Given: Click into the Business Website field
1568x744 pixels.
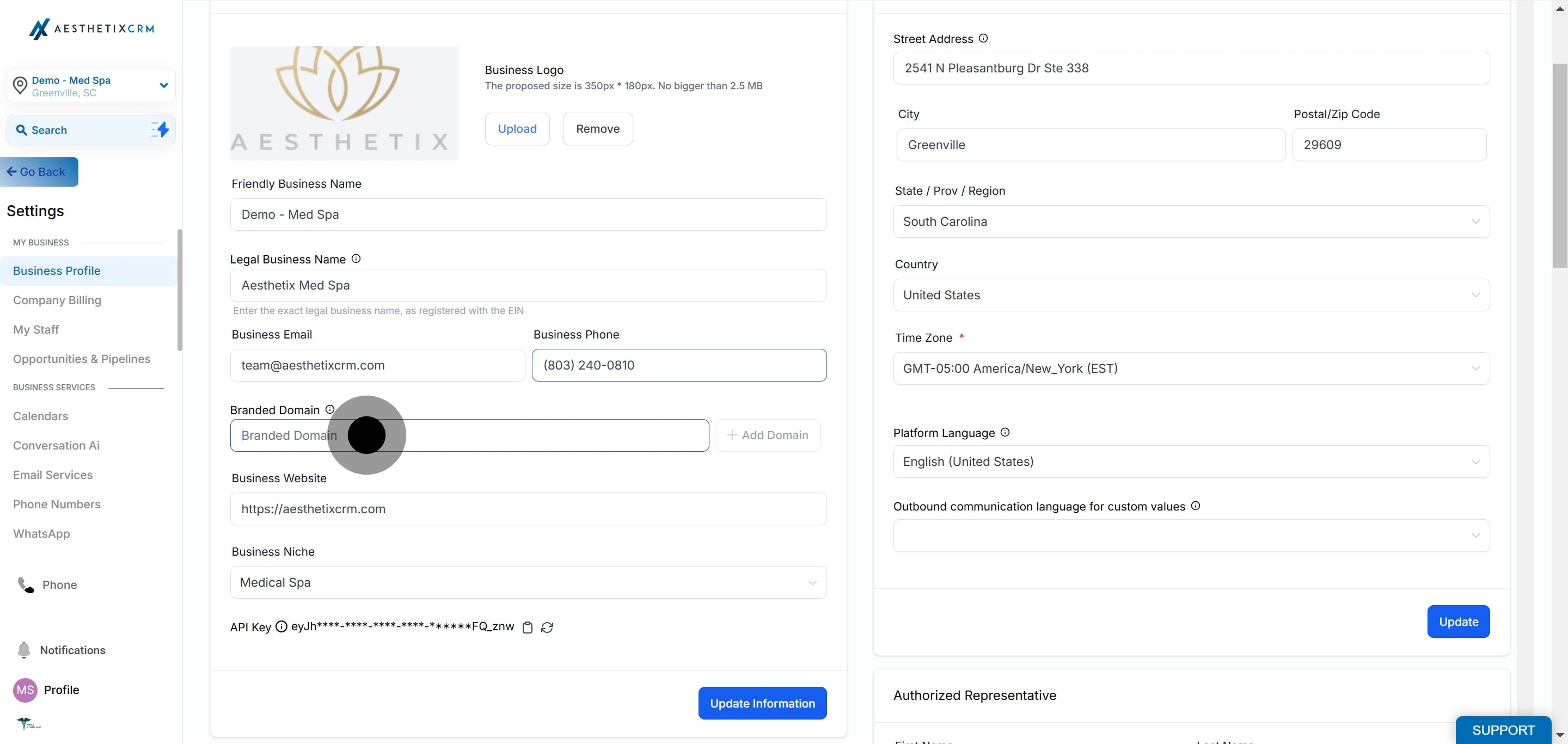Looking at the screenshot, I should pos(528,508).
